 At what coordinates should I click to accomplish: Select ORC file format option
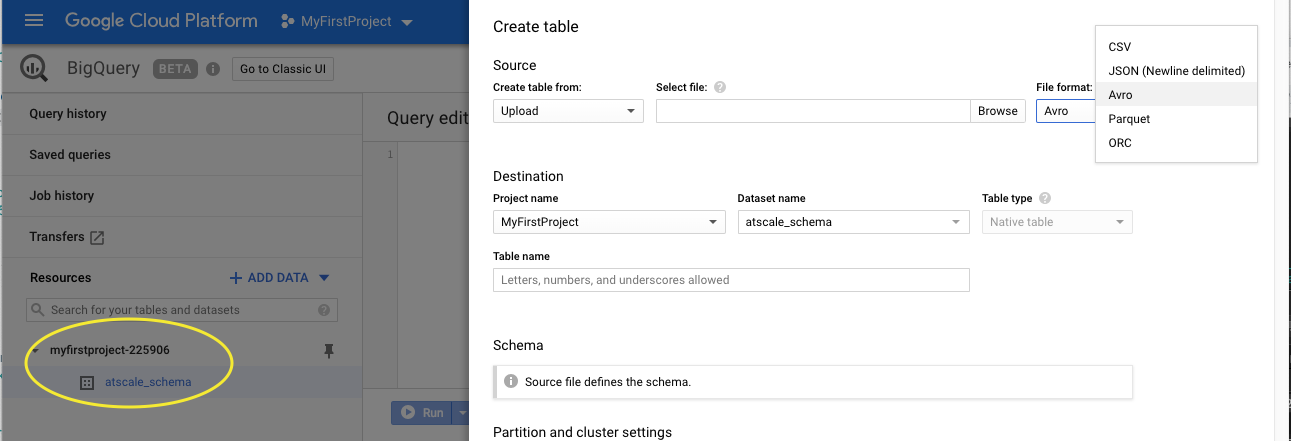[x=1120, y=143]
